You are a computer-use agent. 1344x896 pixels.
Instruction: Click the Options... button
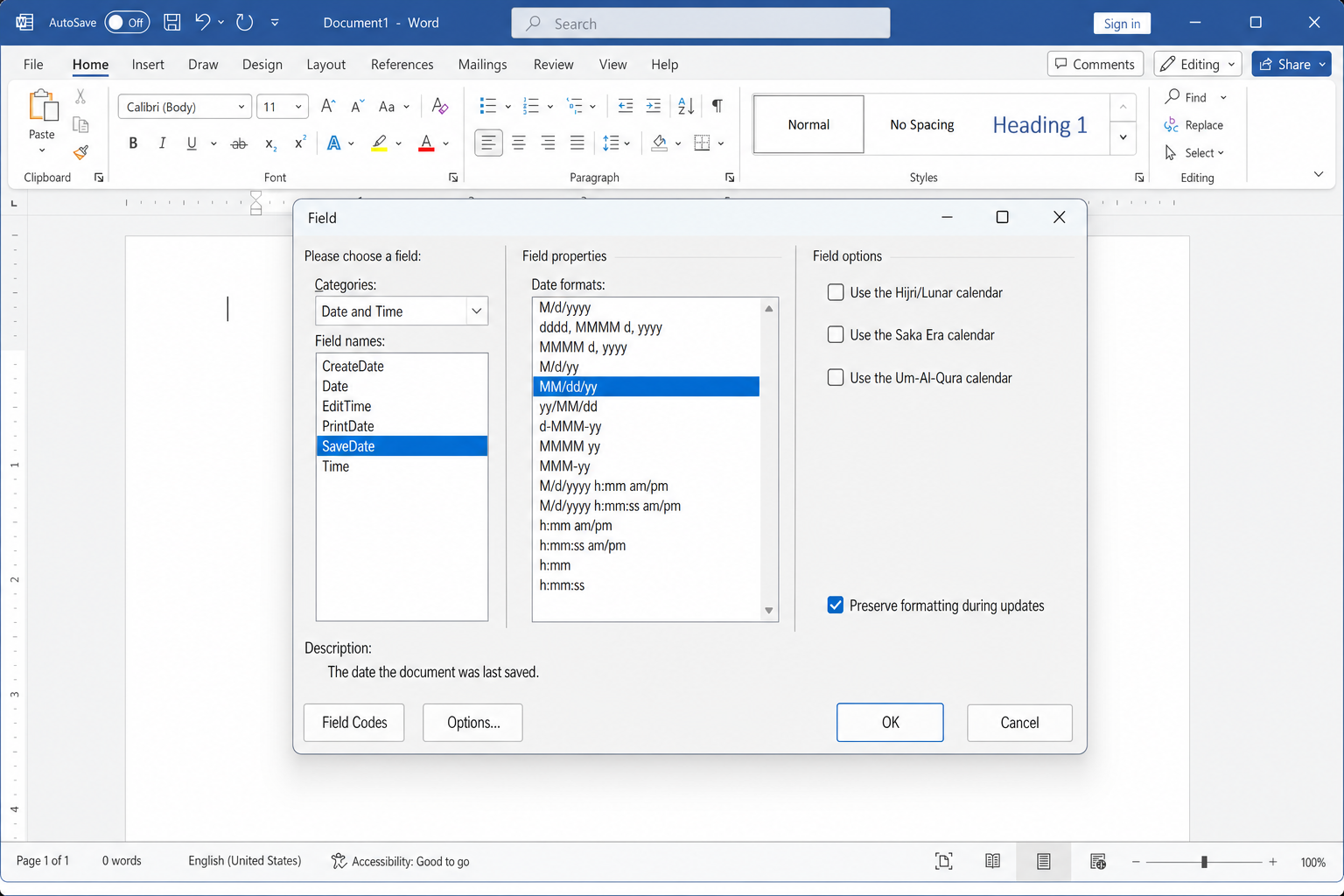pyautogui.click(x=472, y=723)
